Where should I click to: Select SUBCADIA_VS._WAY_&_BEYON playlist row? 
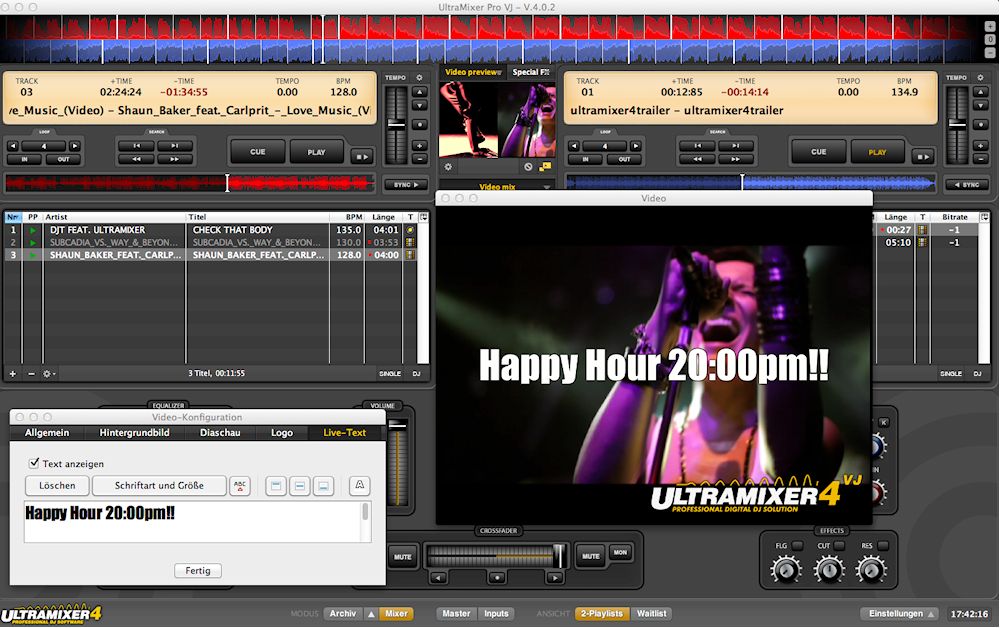[209, 242]
